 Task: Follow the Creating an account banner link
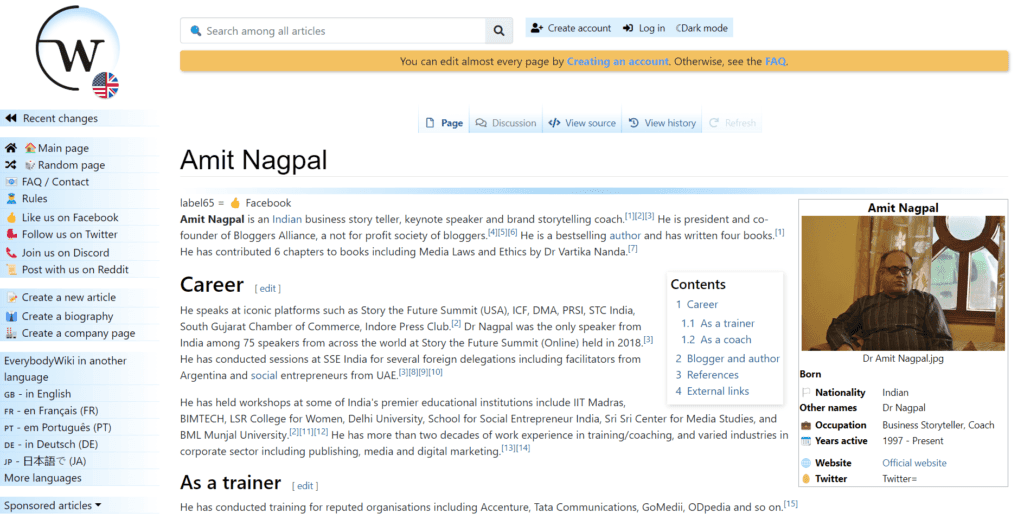(618, 61)
